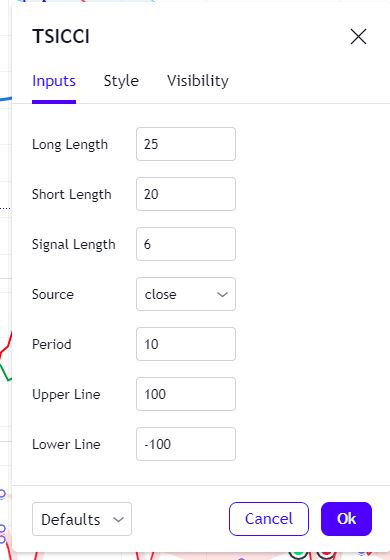390x560 pixels.
Task: Click the Period input field
Action: point(186,344)
